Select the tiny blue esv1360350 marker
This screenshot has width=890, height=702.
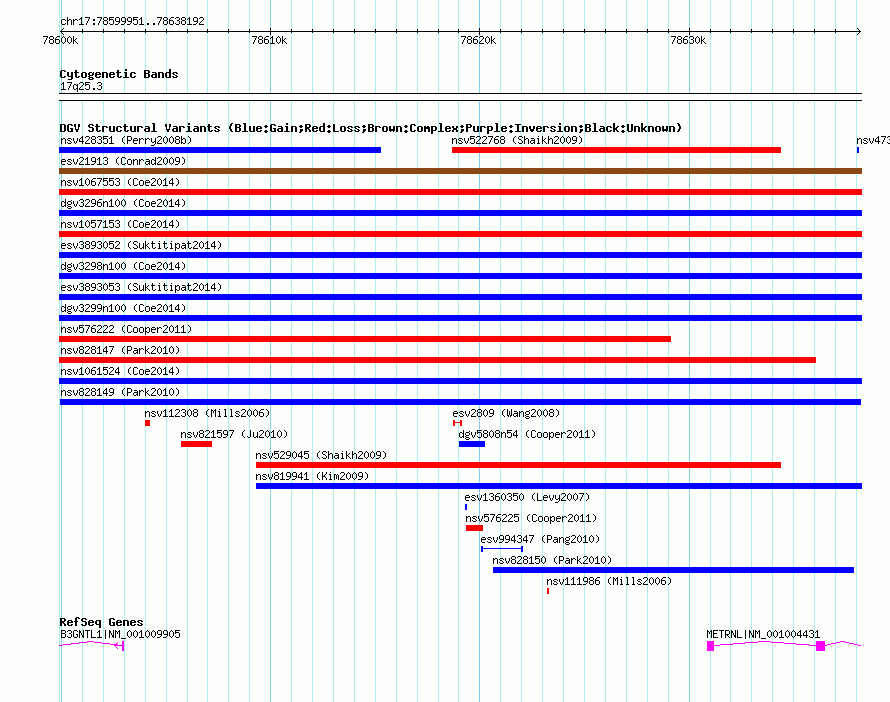pyautogui.click(x=466, y=507)
